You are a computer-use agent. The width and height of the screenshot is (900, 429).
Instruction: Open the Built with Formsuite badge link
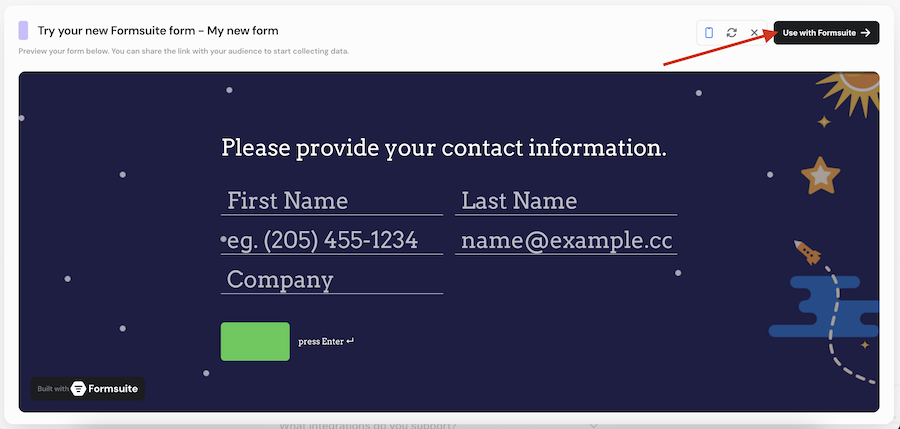point(88,389)
